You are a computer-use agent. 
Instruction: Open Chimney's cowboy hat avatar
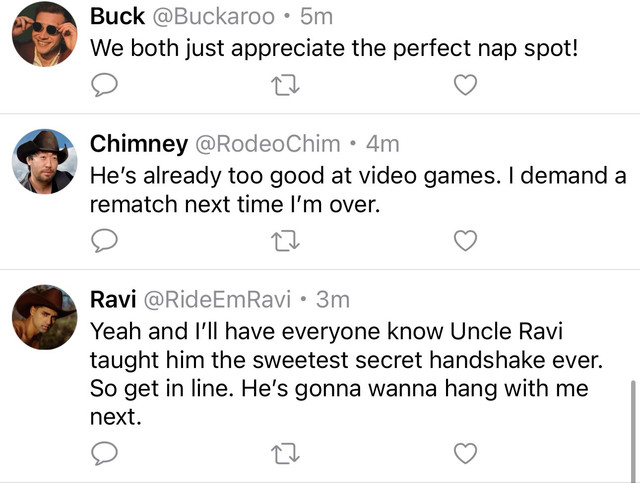click(44, 161)
